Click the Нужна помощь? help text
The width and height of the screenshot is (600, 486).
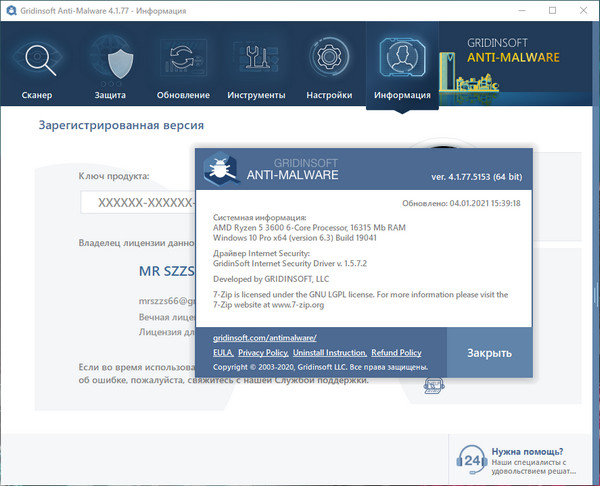(x=534, y=450)
